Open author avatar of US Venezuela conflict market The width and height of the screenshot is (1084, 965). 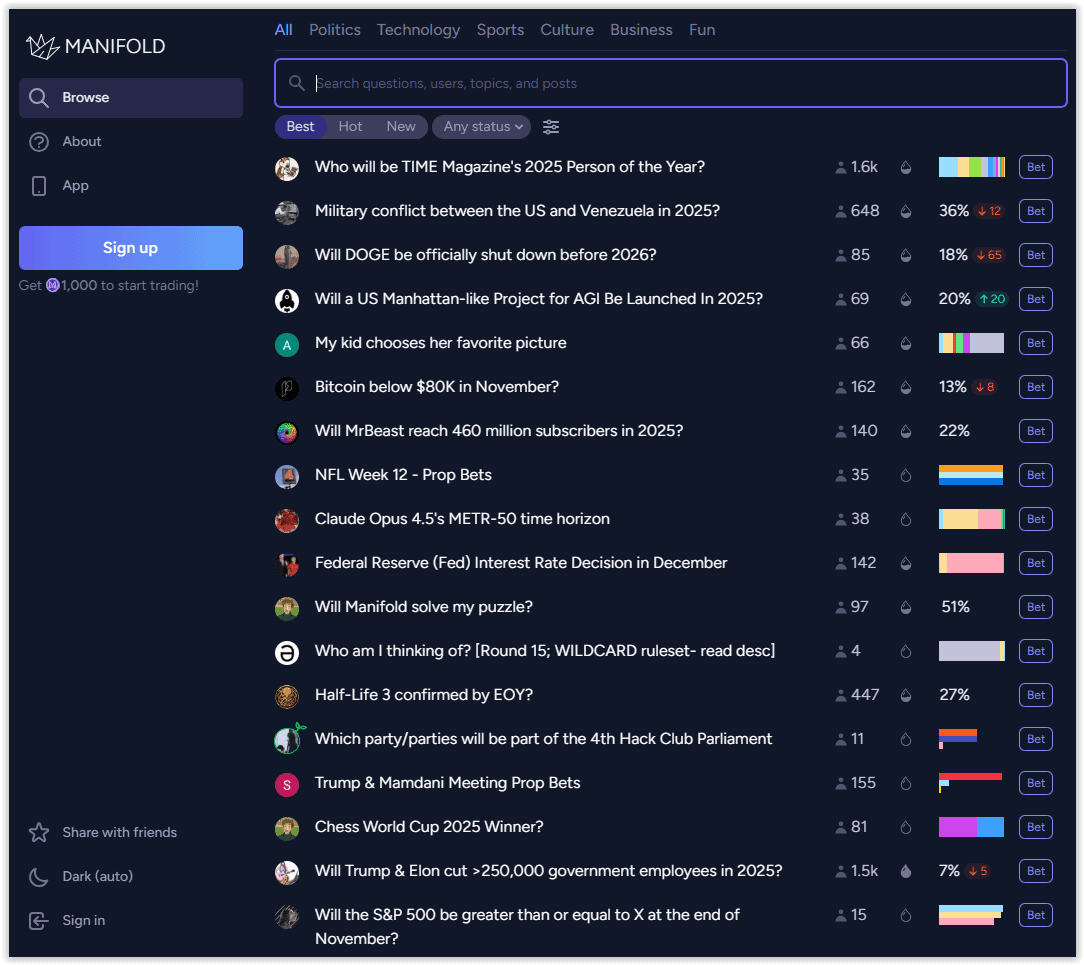(x=287, y=212)
